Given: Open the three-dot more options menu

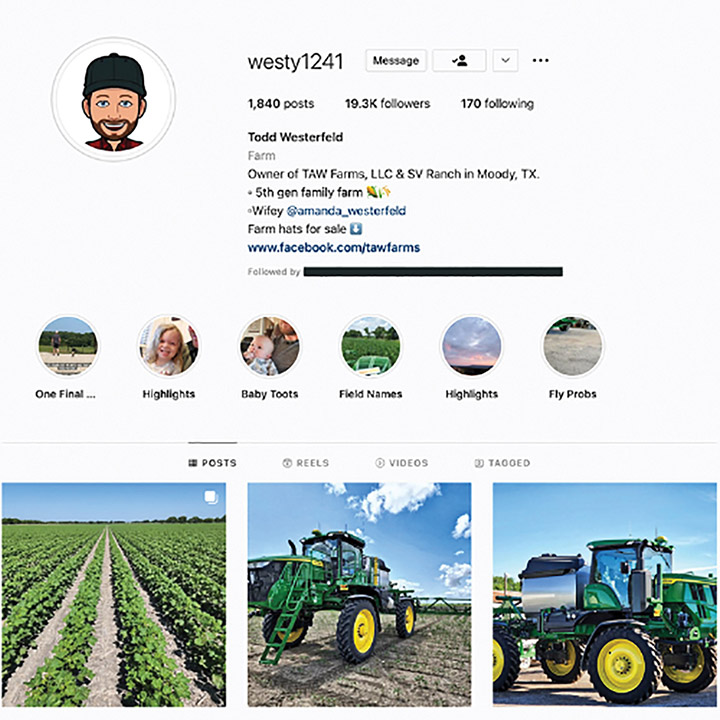Looking at the screenshot, I should [x=540, y=61].
